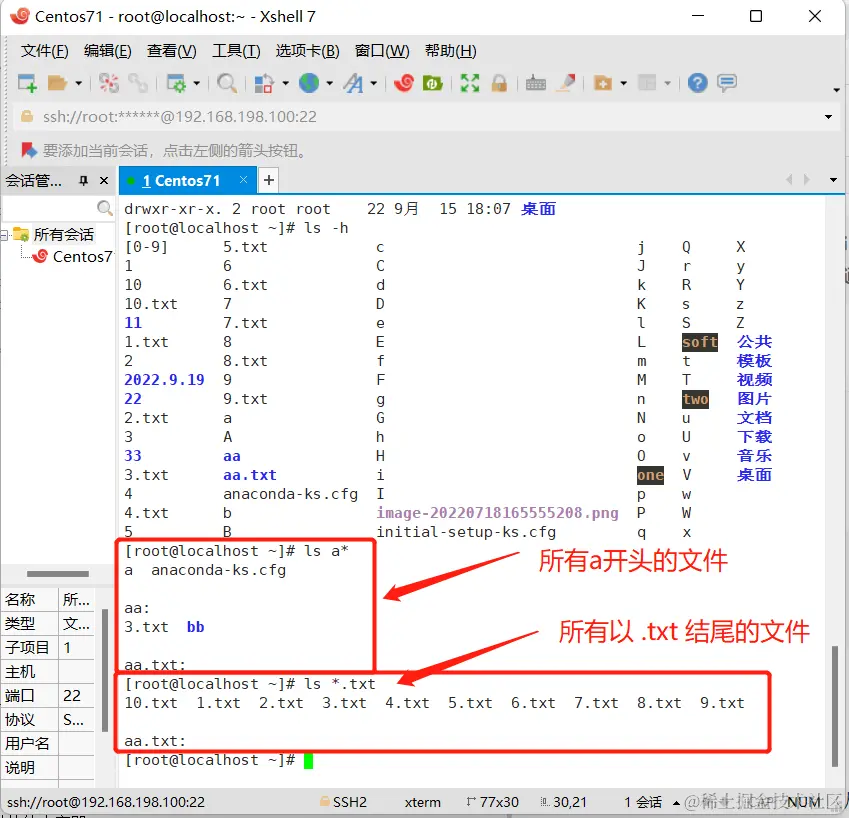Click the padlock Lock screen icon

tap(499, 83)
